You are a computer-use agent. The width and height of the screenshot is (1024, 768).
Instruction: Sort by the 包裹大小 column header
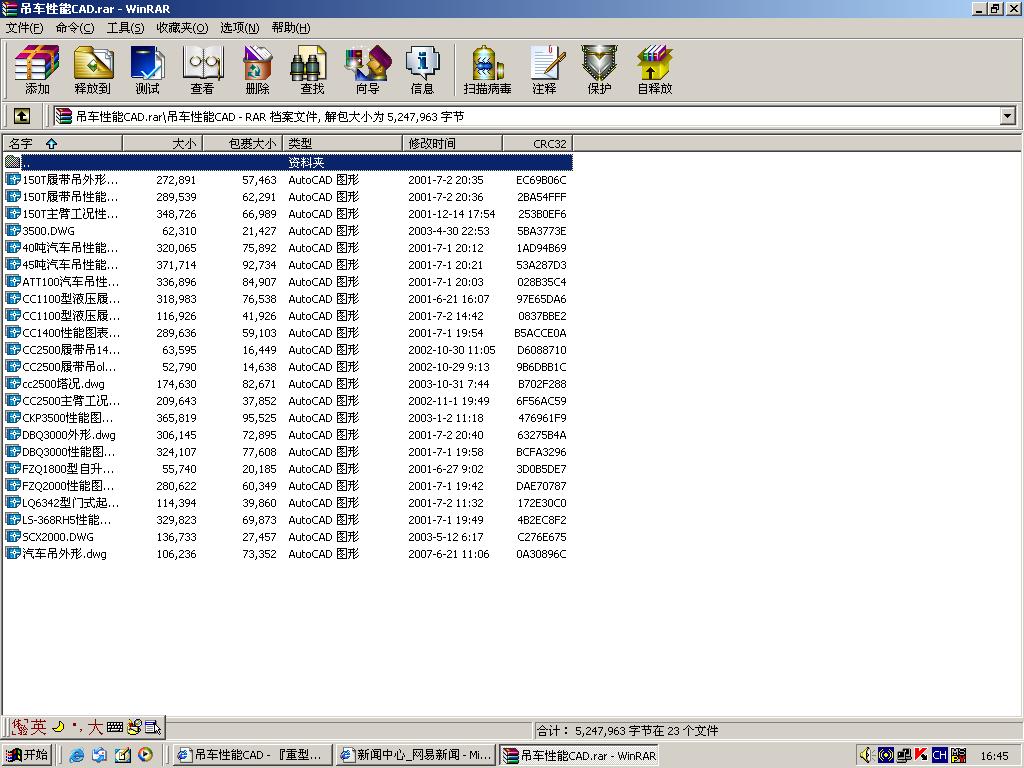pyautogui.click(x=242, y=144)
